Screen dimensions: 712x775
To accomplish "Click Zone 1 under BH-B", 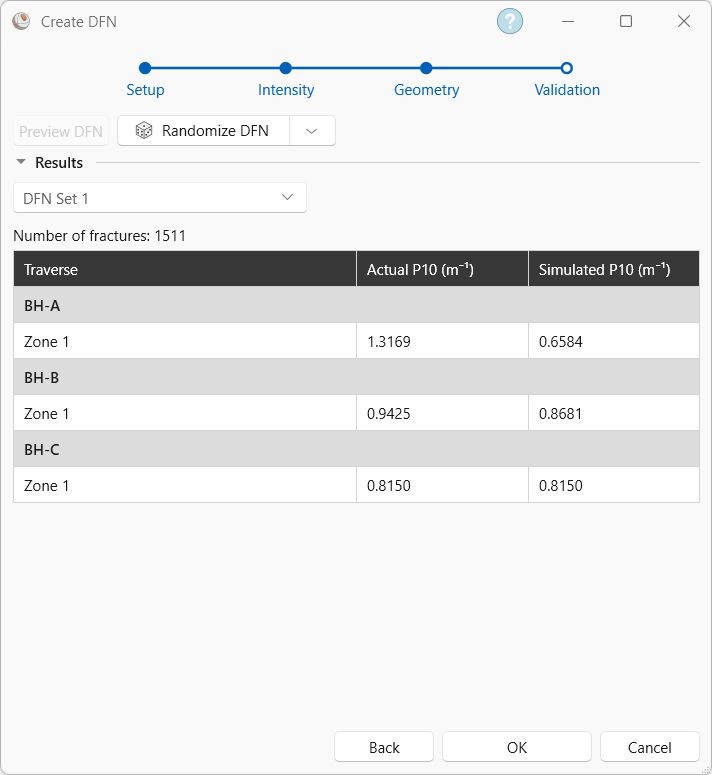I will point(185,413).
